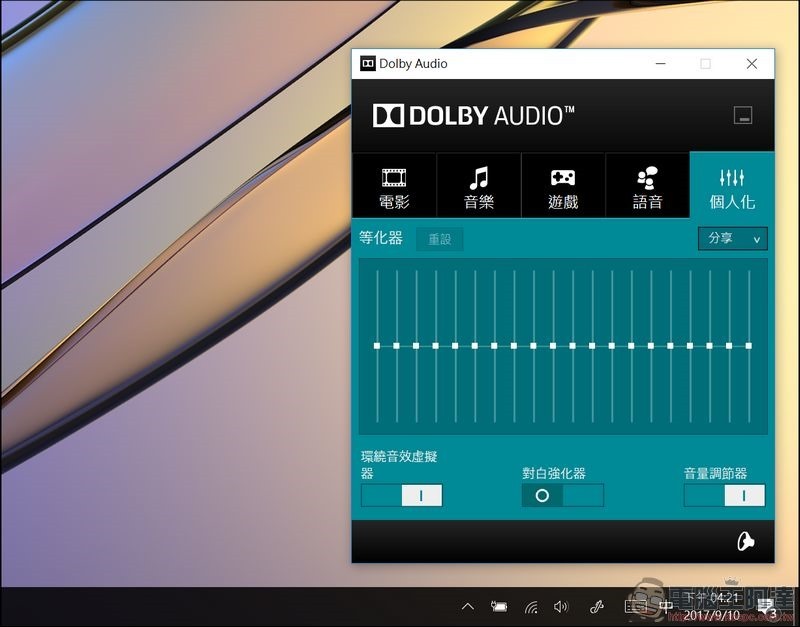Click the Dolby power speaker icon
Viewport: 800px width, 627px height.
coord(745,542)
